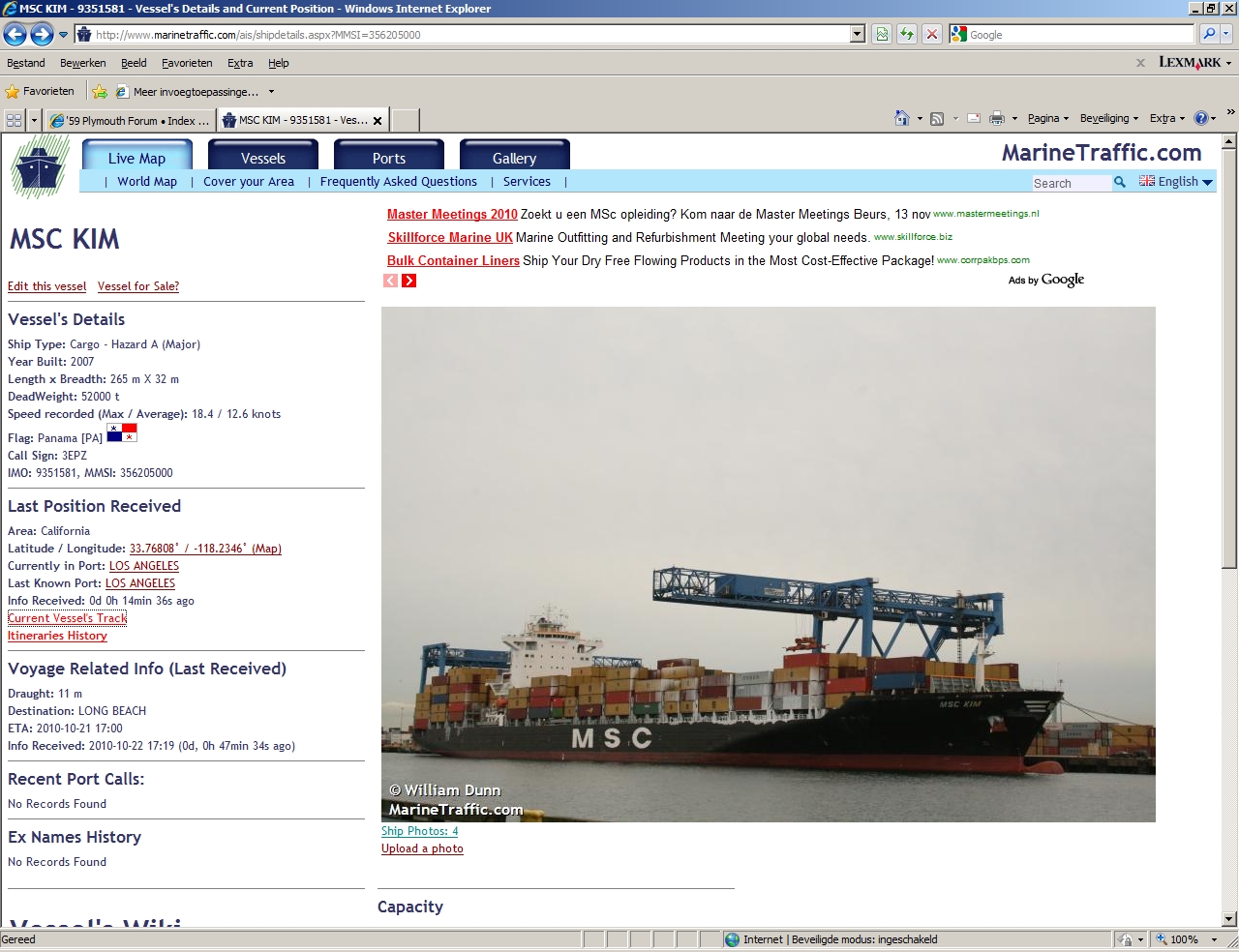The height and width of the screenshot is (952, 1239).
Task: Click the Quick Tabs grid icon
Action: [14, 120]
